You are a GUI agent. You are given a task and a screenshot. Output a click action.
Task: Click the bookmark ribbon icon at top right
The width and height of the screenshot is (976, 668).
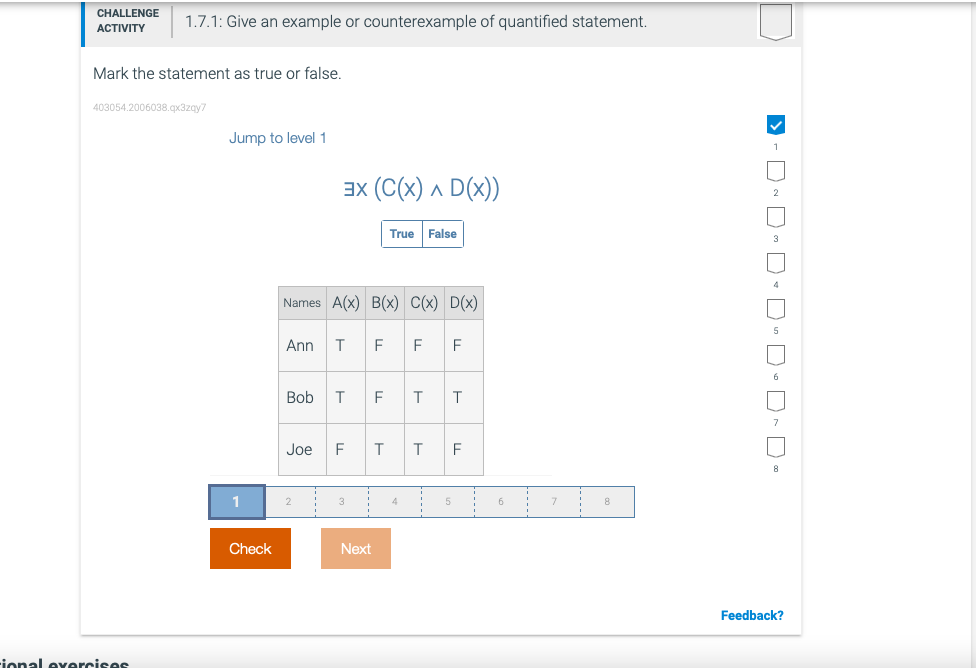(x=775, y=20)
